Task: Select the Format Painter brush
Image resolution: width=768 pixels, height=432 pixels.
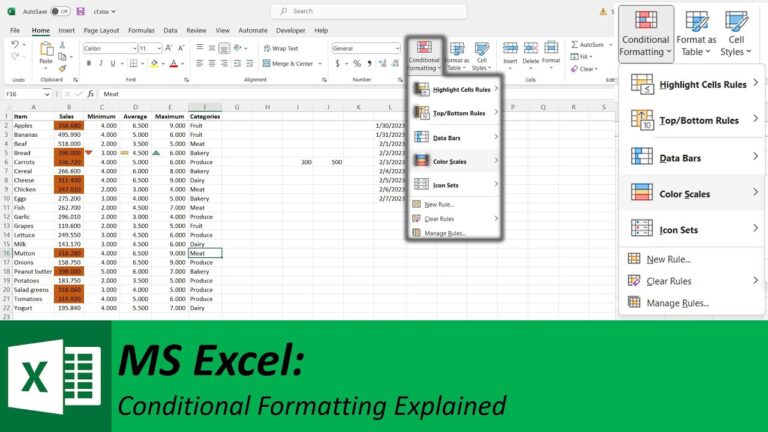Action: [x=62, y=69]
